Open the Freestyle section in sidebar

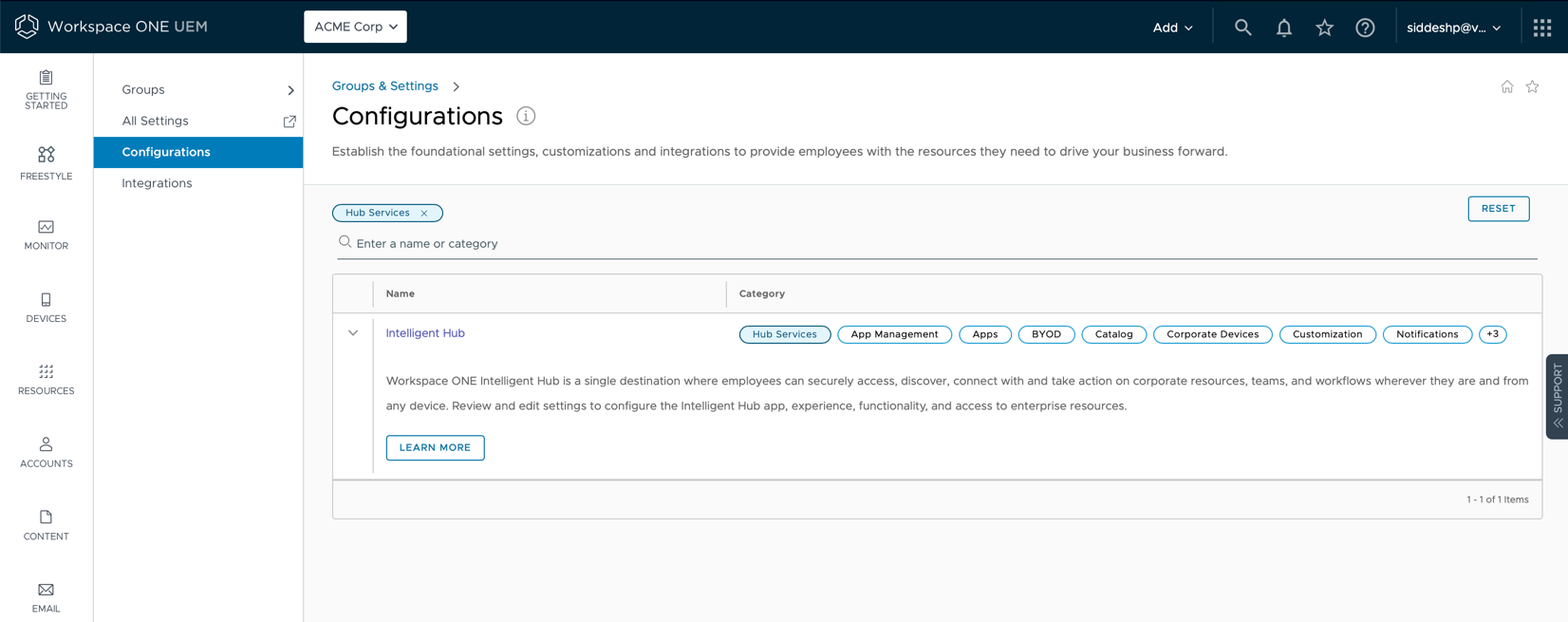46,163
